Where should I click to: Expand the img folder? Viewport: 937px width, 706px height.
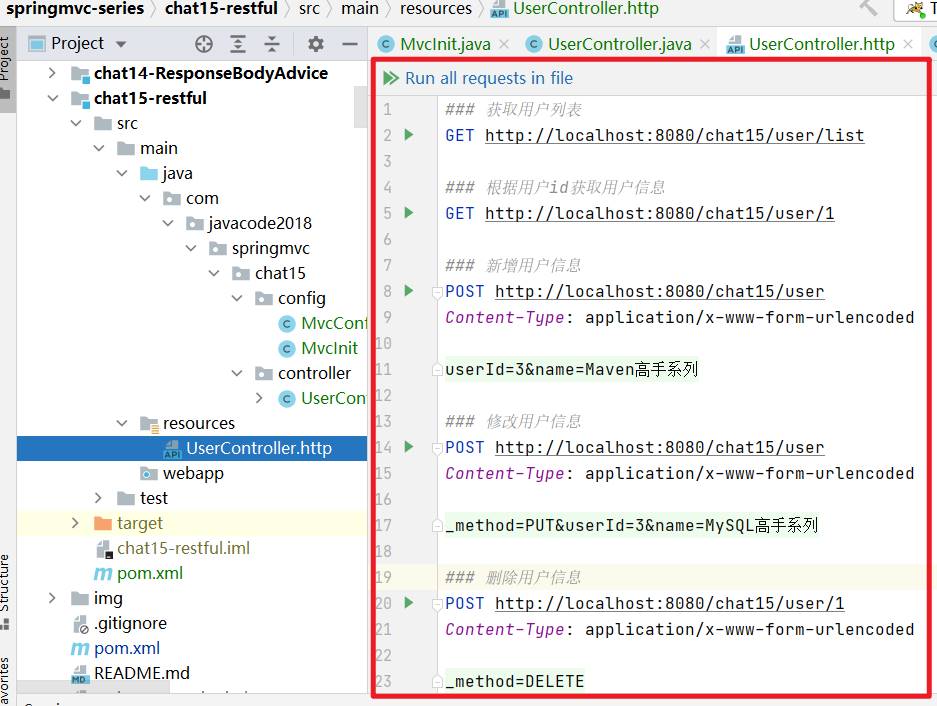point(53,598)
